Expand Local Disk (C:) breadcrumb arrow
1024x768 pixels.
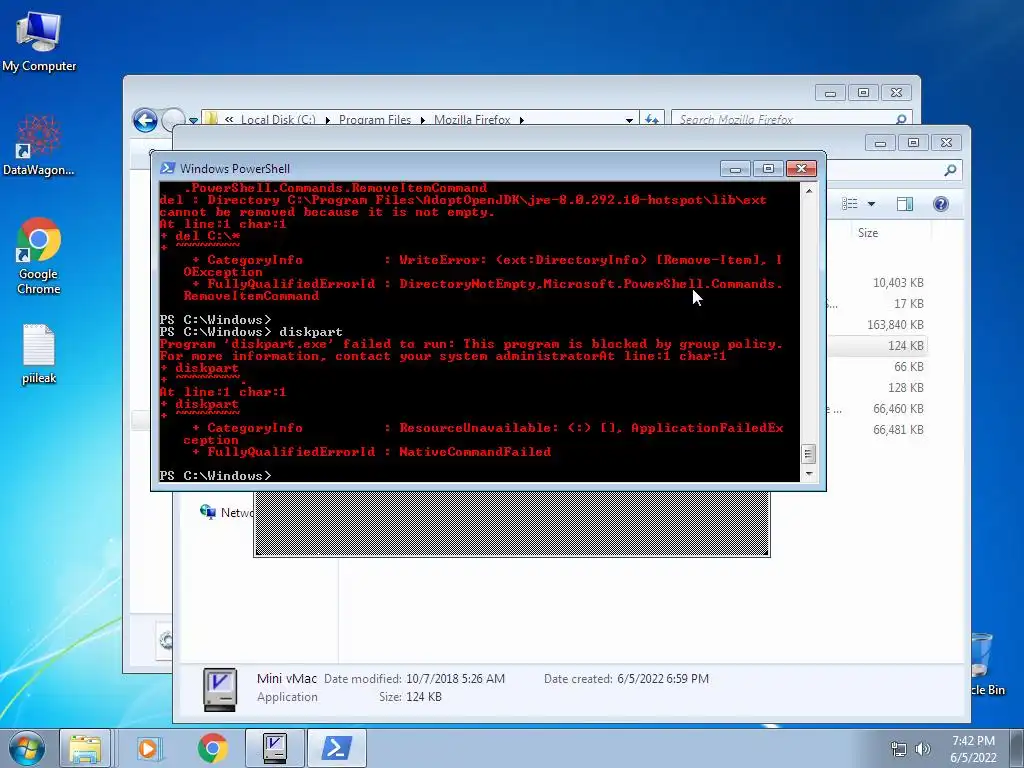click(x=327, y=120)
